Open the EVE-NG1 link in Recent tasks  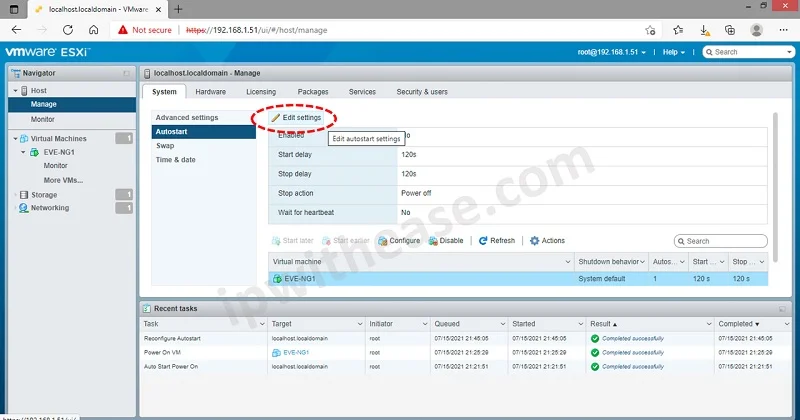[295, 353]
